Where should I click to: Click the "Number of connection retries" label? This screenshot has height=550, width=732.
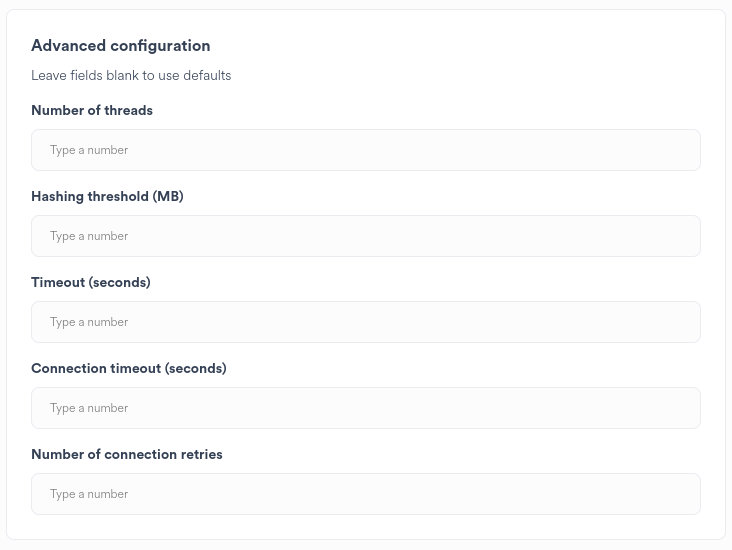[127, 454]
